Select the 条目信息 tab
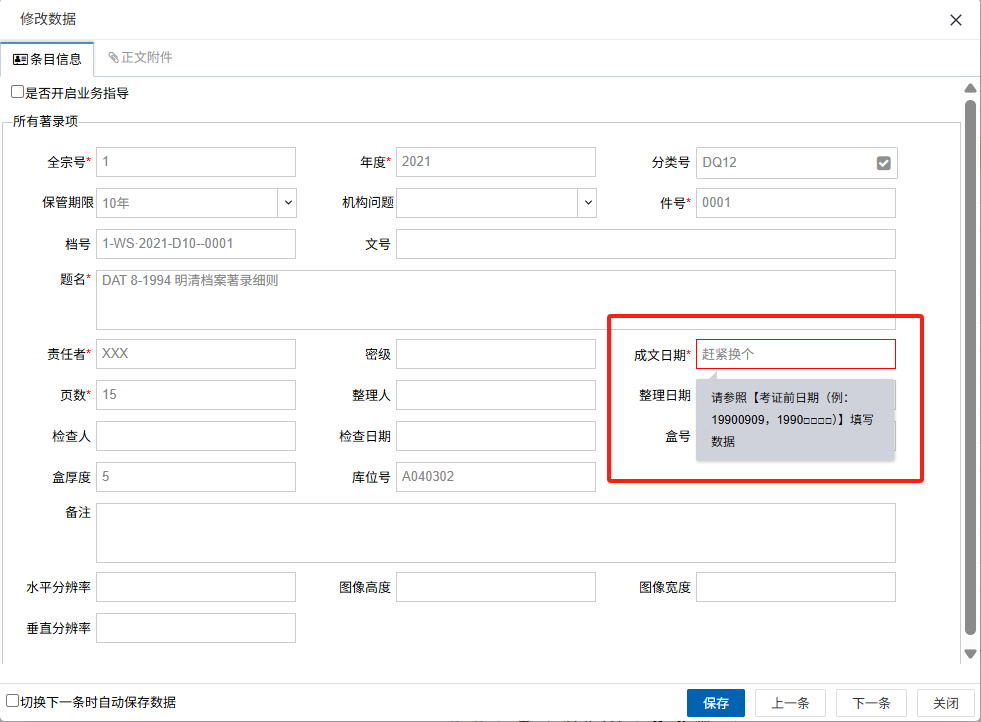This screenshot has height=722, width=981. 47,59
